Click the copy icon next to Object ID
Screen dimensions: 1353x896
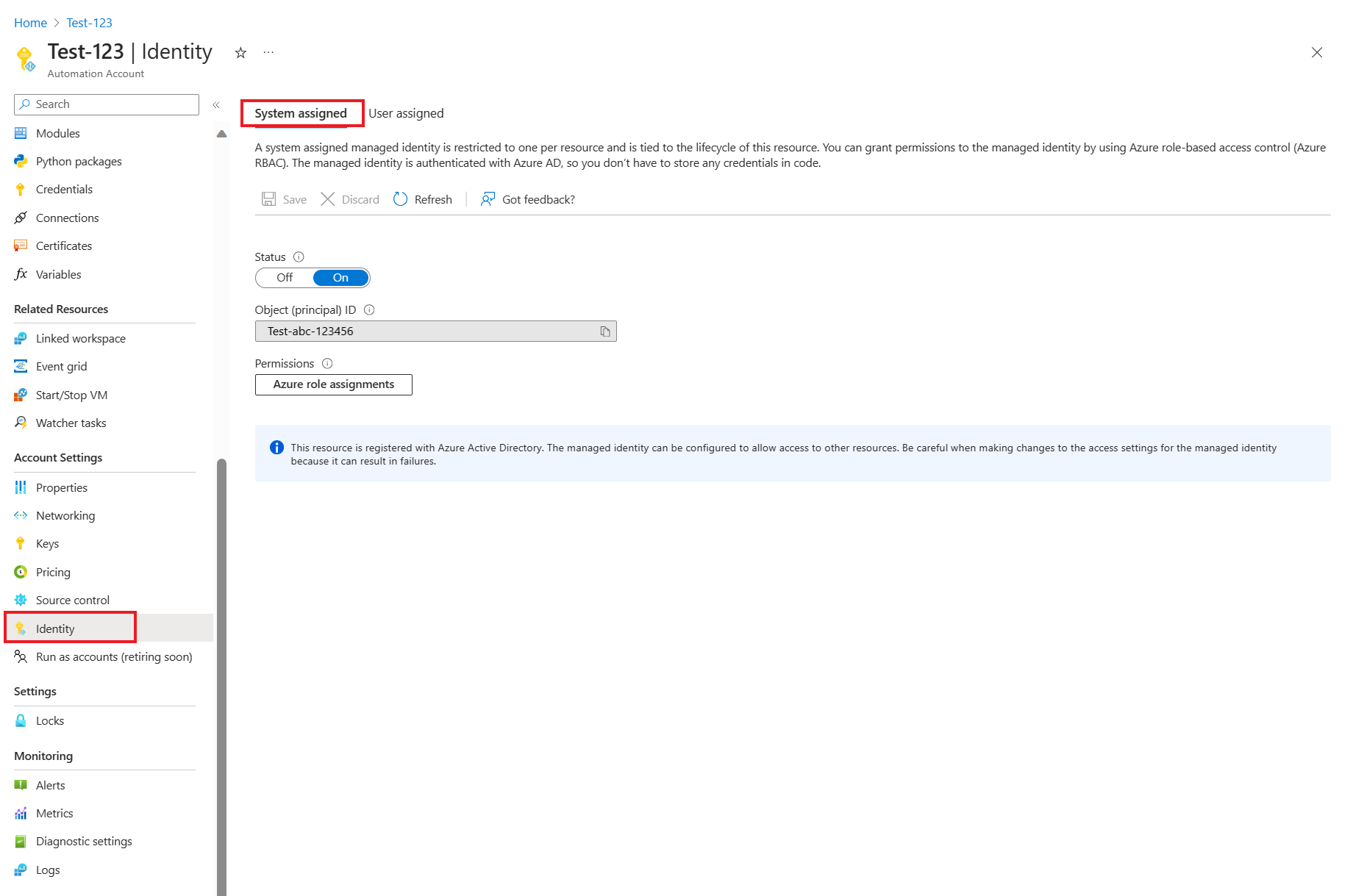click(x=605, y=331)
